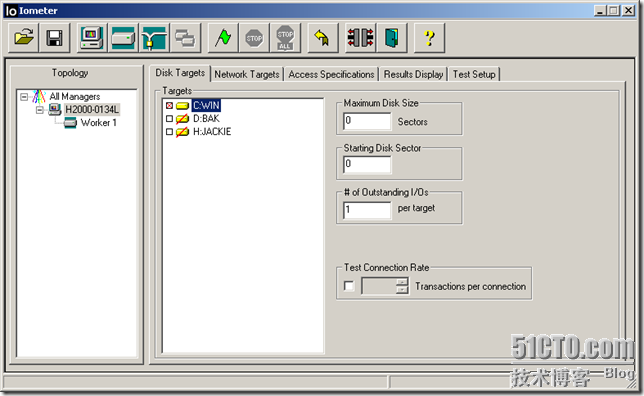This screenshot has height=396, width=644.
Task: Switch to the Disk Targets tab
Action: [180, 73]
